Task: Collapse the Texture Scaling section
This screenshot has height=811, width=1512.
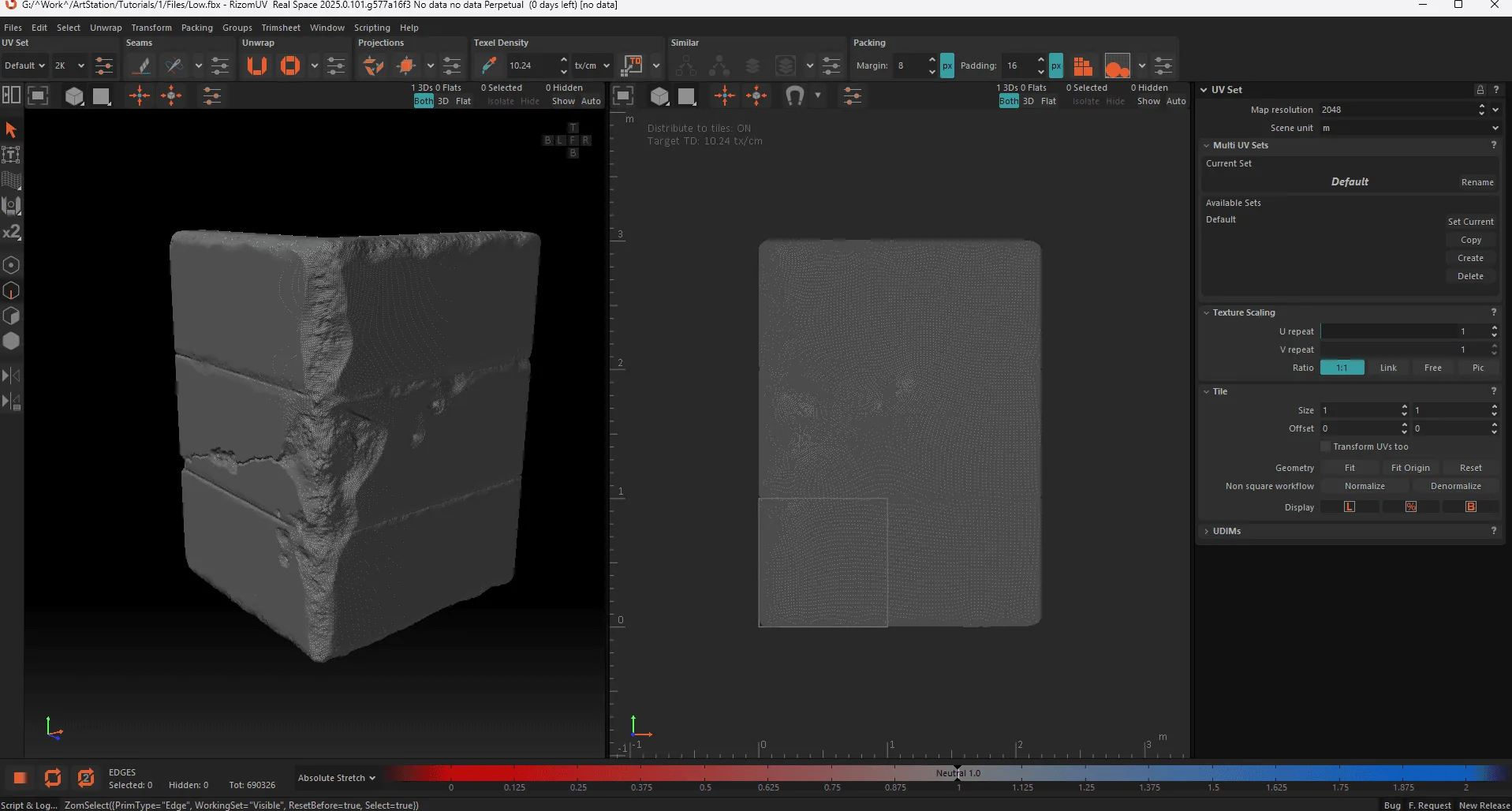Action: point(1207,312)
